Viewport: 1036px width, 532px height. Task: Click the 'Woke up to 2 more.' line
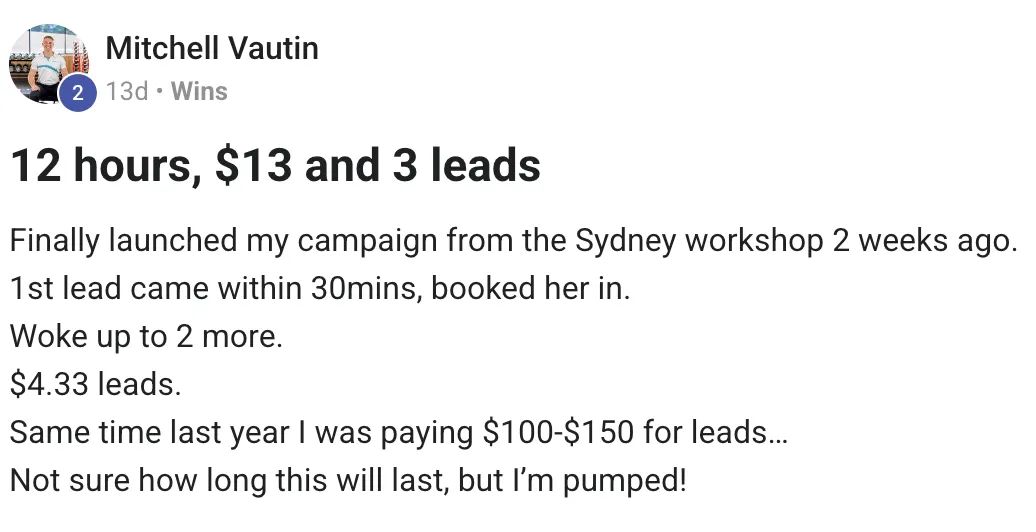pos(146,337)
